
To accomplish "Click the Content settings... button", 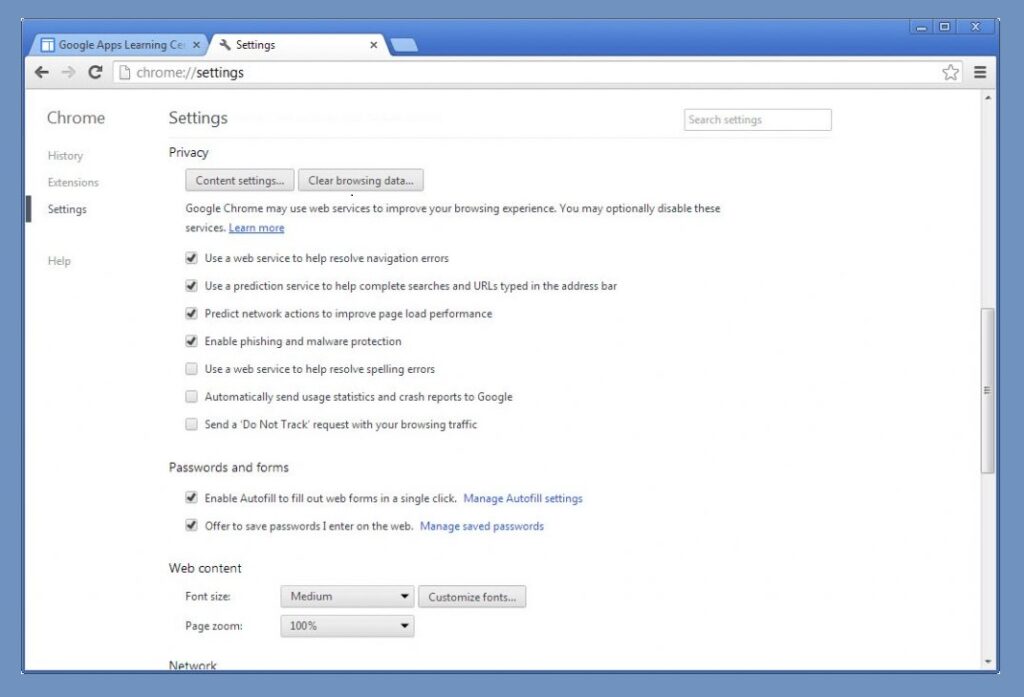I will click(x=240, y=180).
